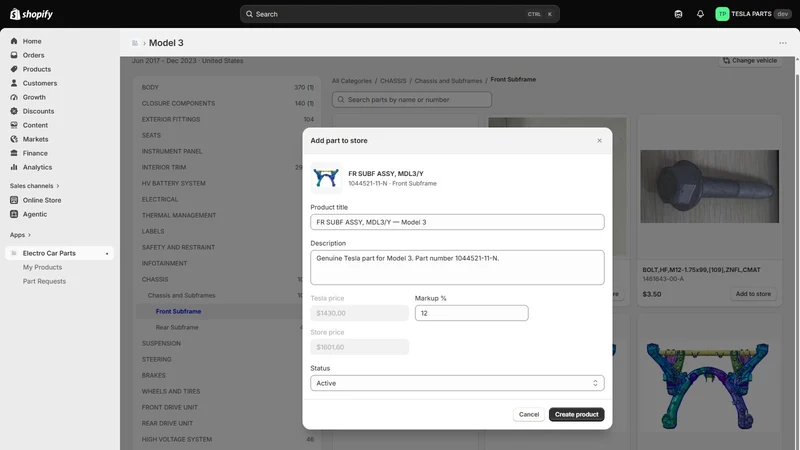Open the Home sidebar icon

14,41
